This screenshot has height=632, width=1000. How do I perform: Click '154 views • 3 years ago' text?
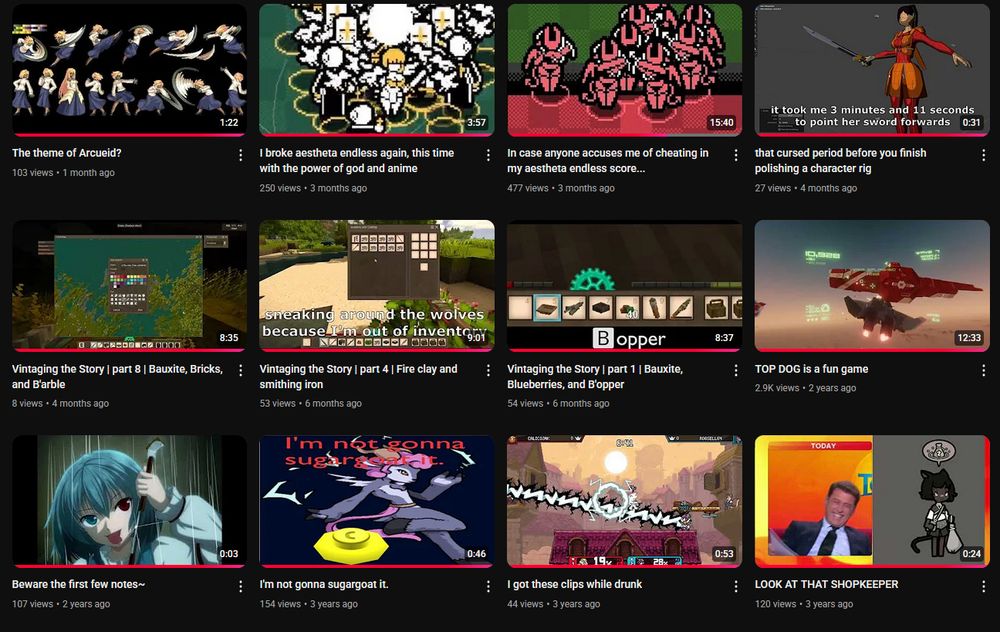click(x=309, y=604)
